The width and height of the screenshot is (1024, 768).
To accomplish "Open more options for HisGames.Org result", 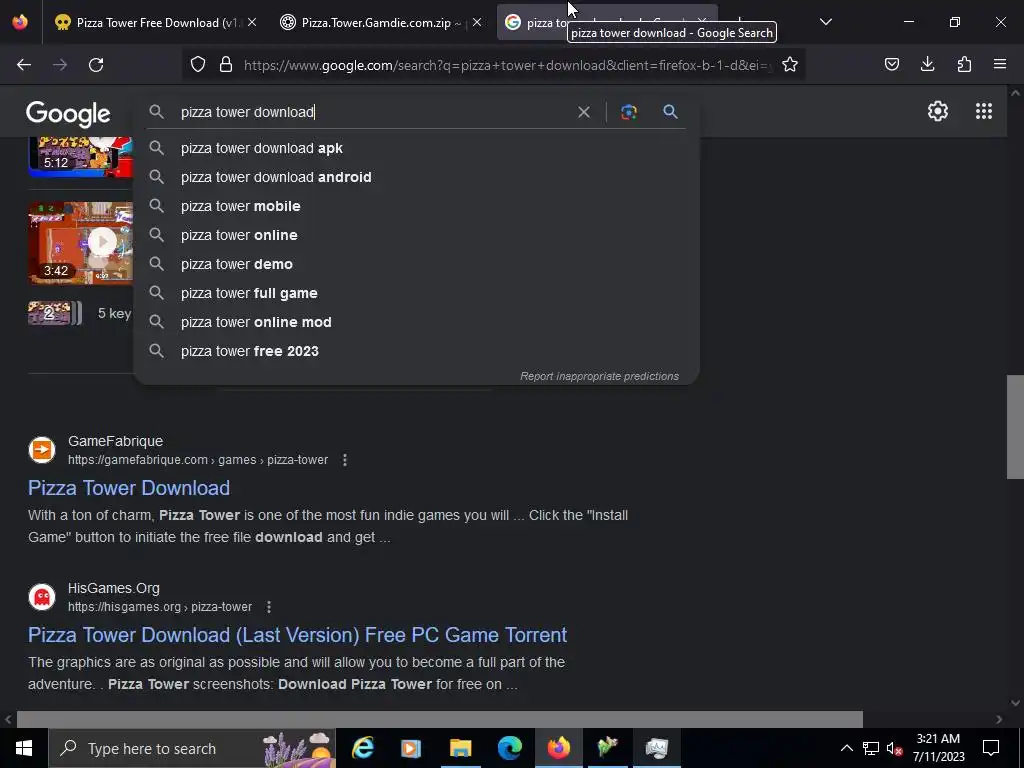I will point(269,607).
